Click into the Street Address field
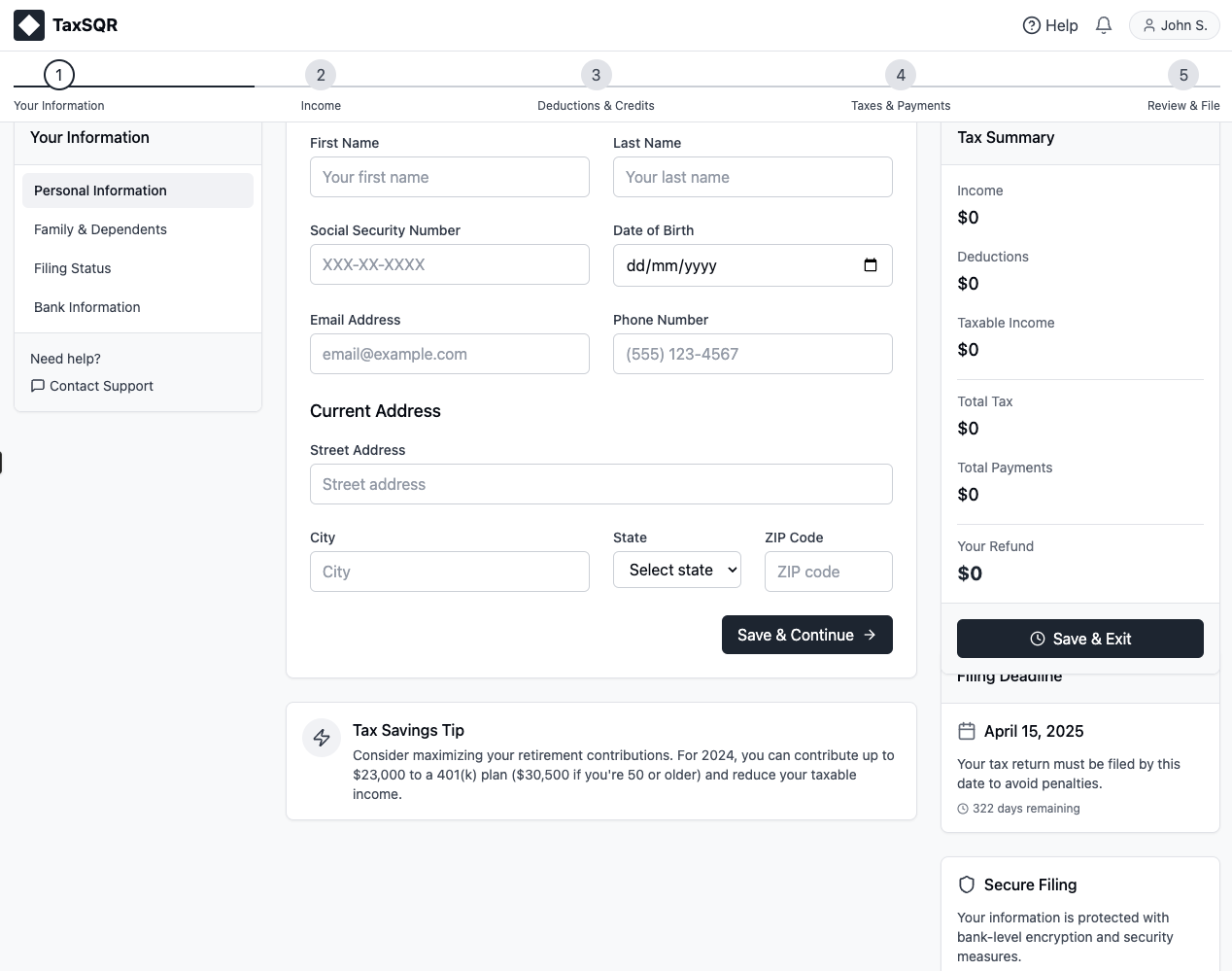This screenshot has width=1232, height=971. point(600,484)
